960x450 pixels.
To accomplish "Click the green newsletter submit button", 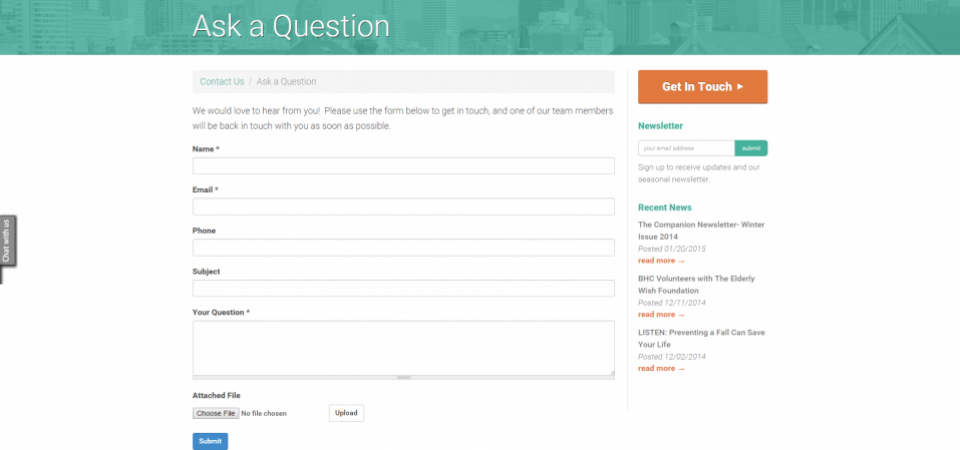I will tap(751, 148).
